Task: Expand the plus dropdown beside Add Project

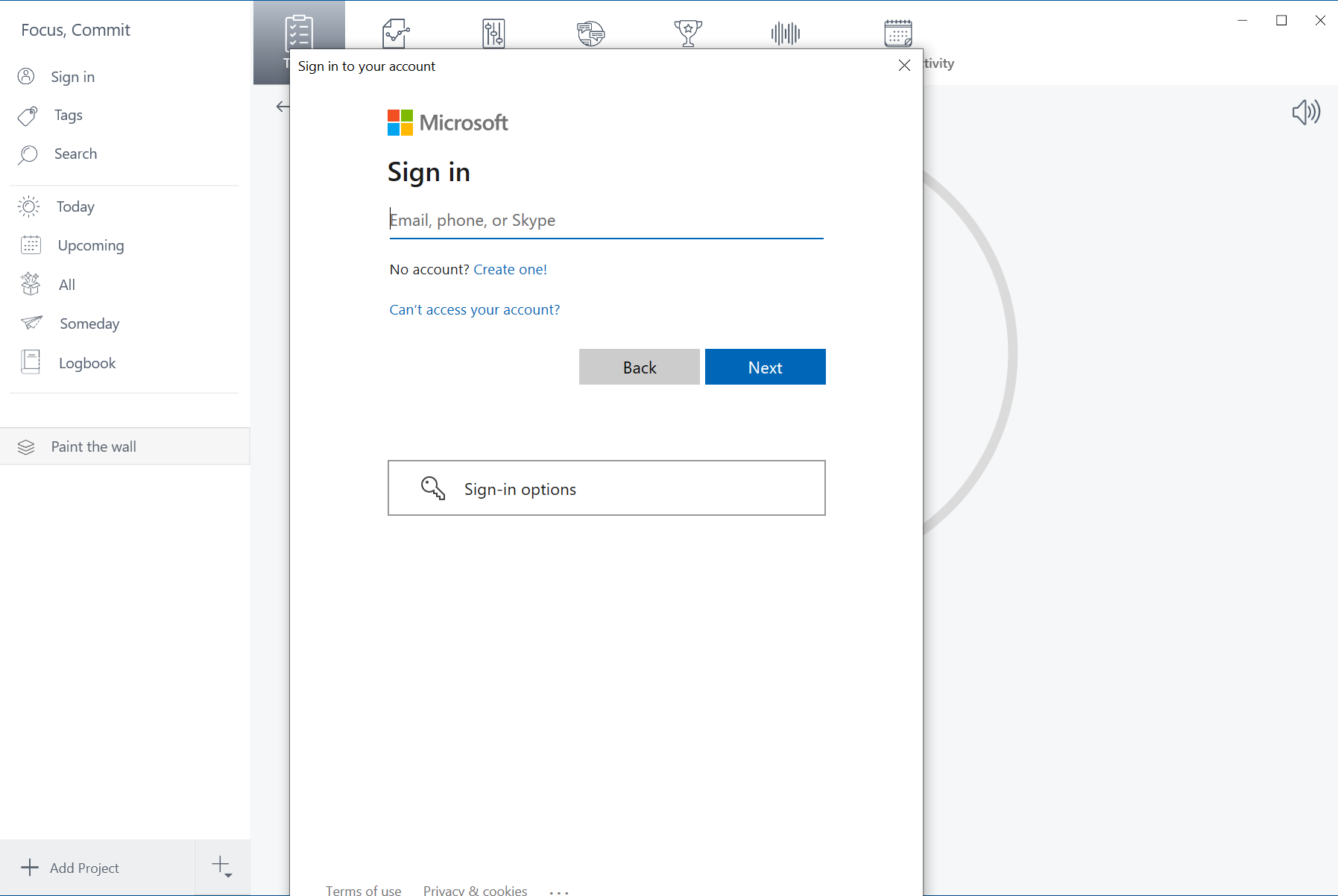Action: click(222, 867)
